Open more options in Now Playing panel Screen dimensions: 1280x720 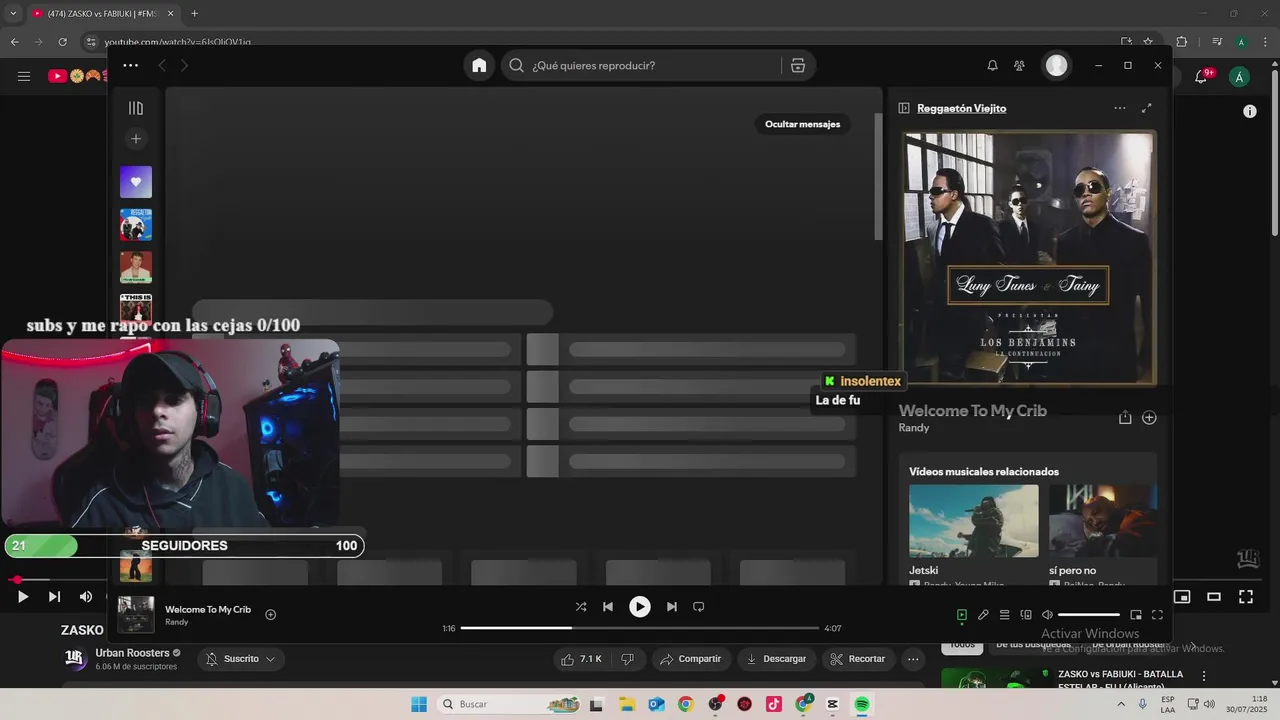(1120, 108)
